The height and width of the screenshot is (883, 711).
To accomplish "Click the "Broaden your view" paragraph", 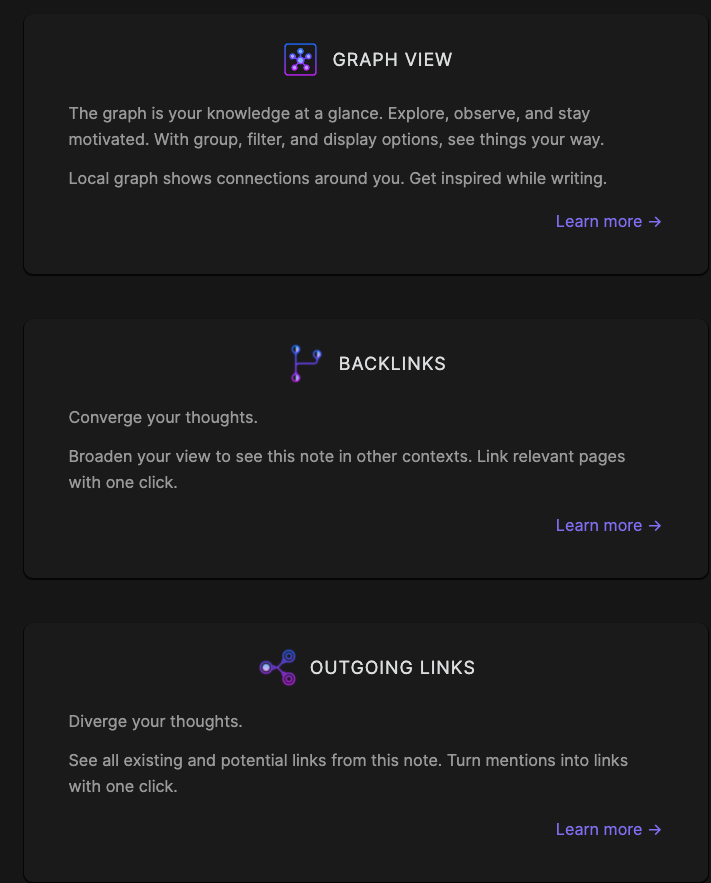I will [346, 469].
